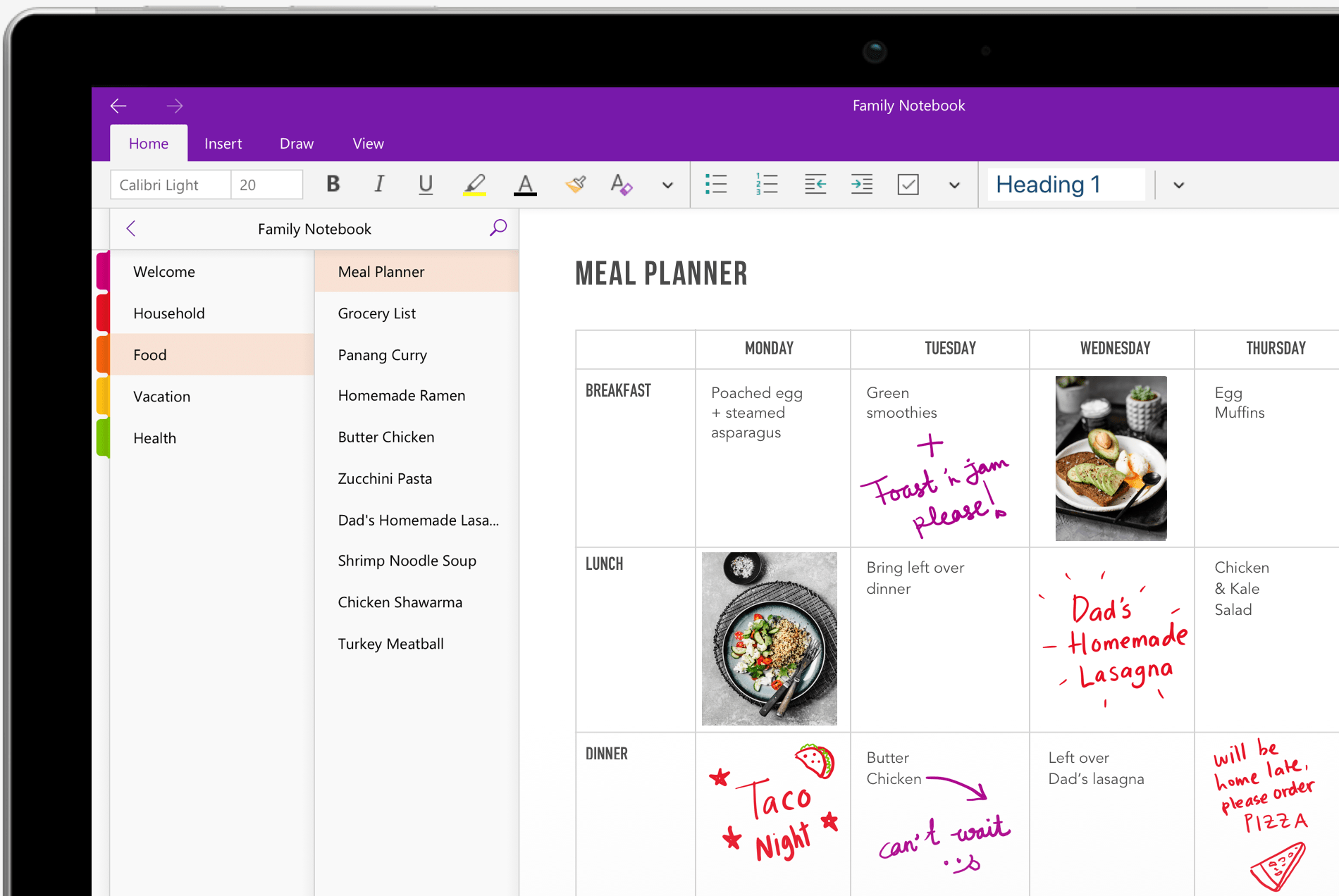Open the Insert menu
The height and width of the screenshot is (896, 1339).
pyautogui.click(x=223, y=143)
